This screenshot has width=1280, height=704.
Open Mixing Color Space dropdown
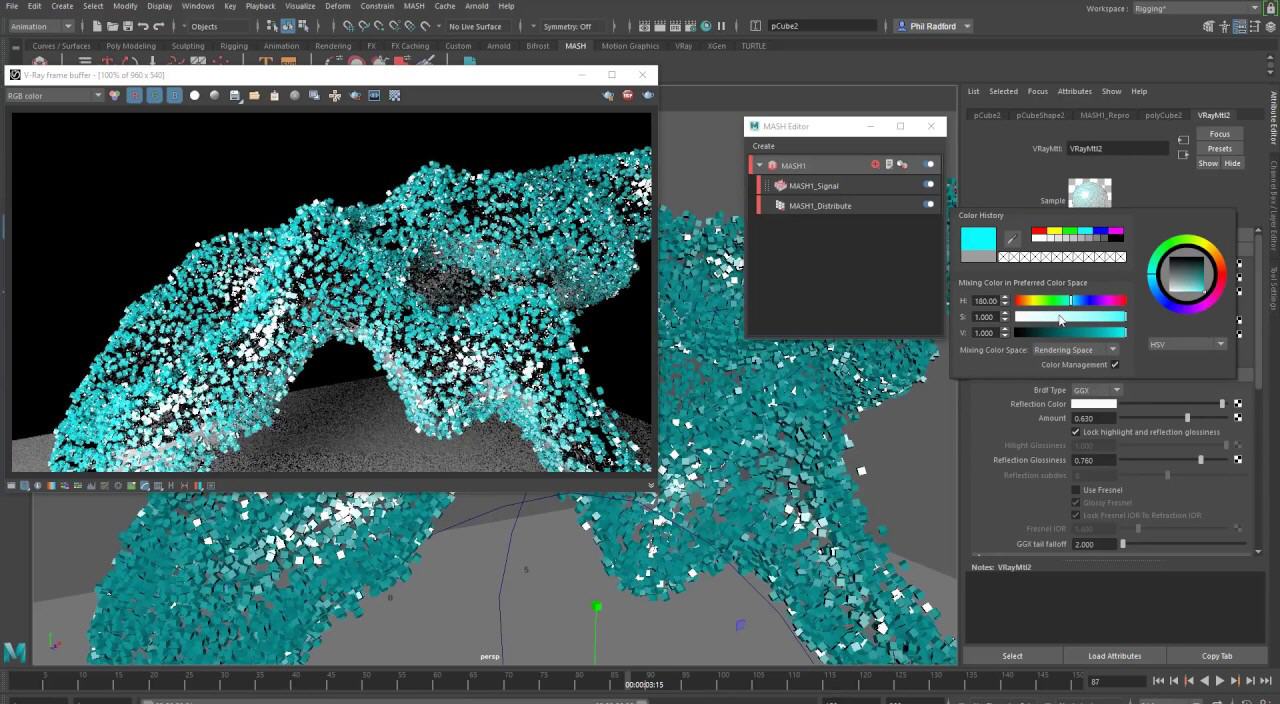coord(1075,350)
